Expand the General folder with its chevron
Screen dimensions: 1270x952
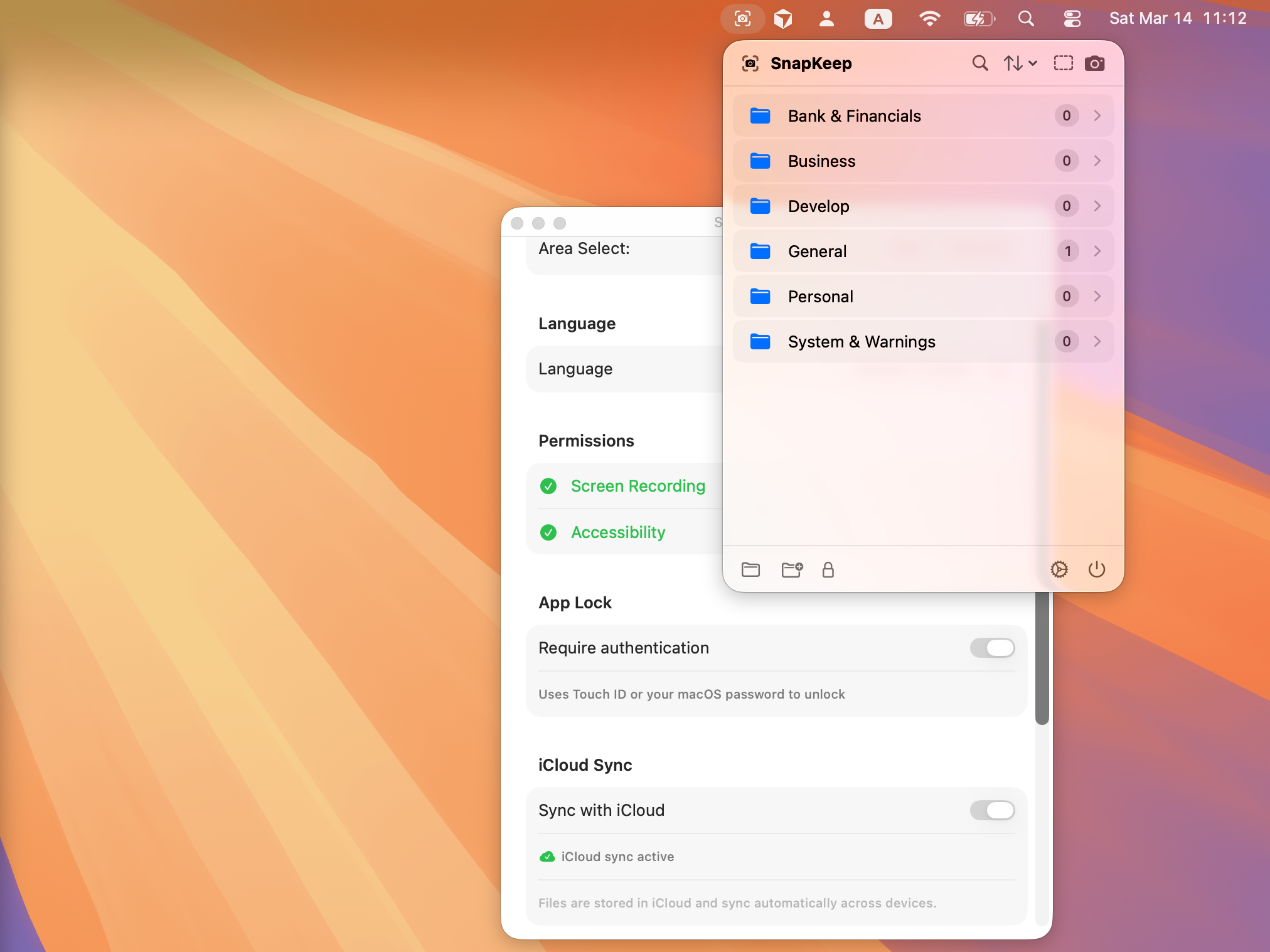pos(1097,251)
